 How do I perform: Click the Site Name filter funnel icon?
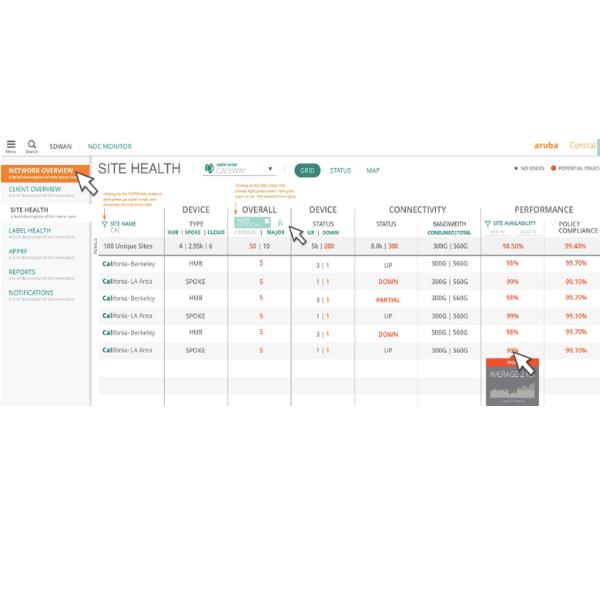105,224
